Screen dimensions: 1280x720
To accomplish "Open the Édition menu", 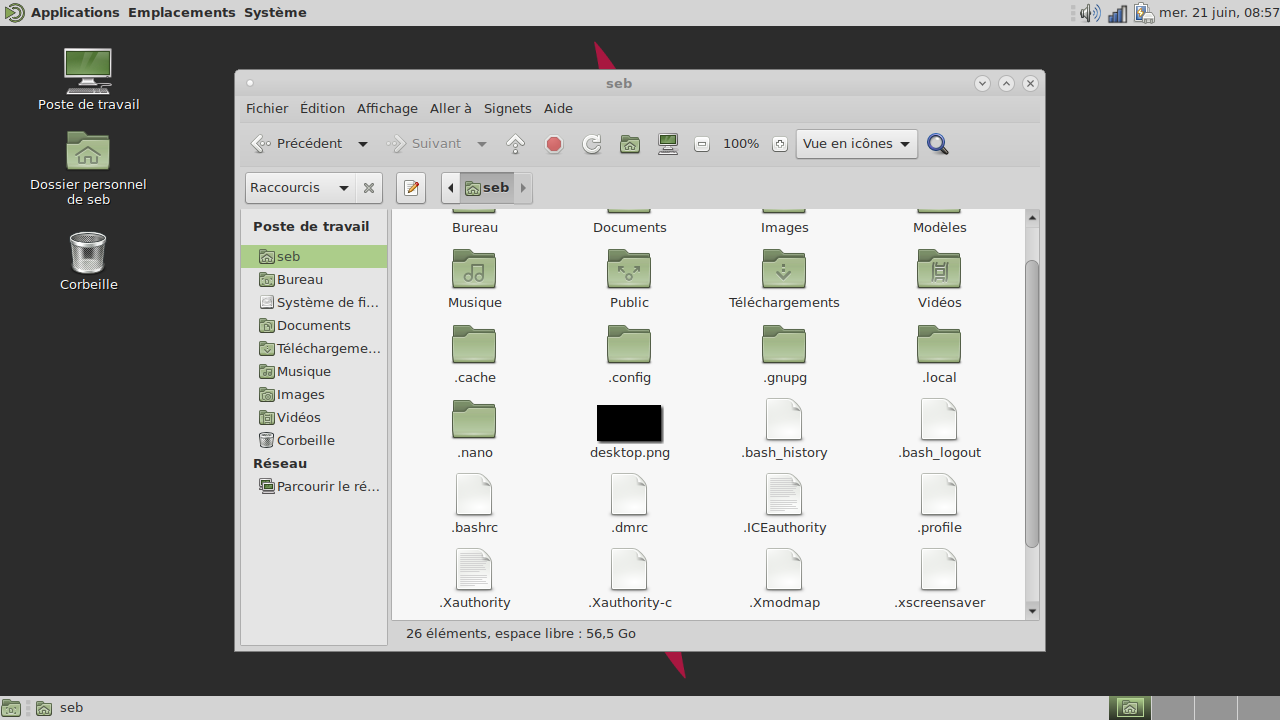I will (x=322, y=108).
